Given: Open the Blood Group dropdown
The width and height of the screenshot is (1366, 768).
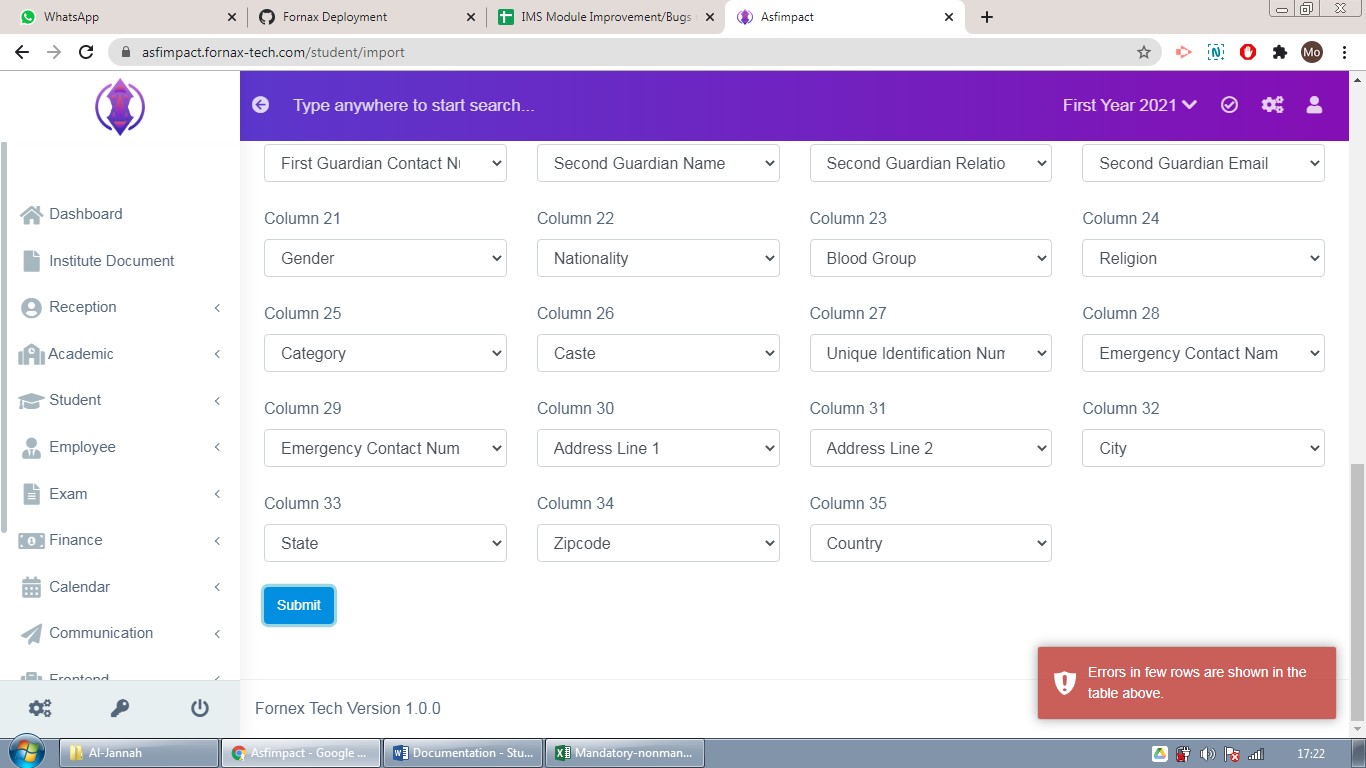Looking at the screenshot, I should tap(931, 258).
